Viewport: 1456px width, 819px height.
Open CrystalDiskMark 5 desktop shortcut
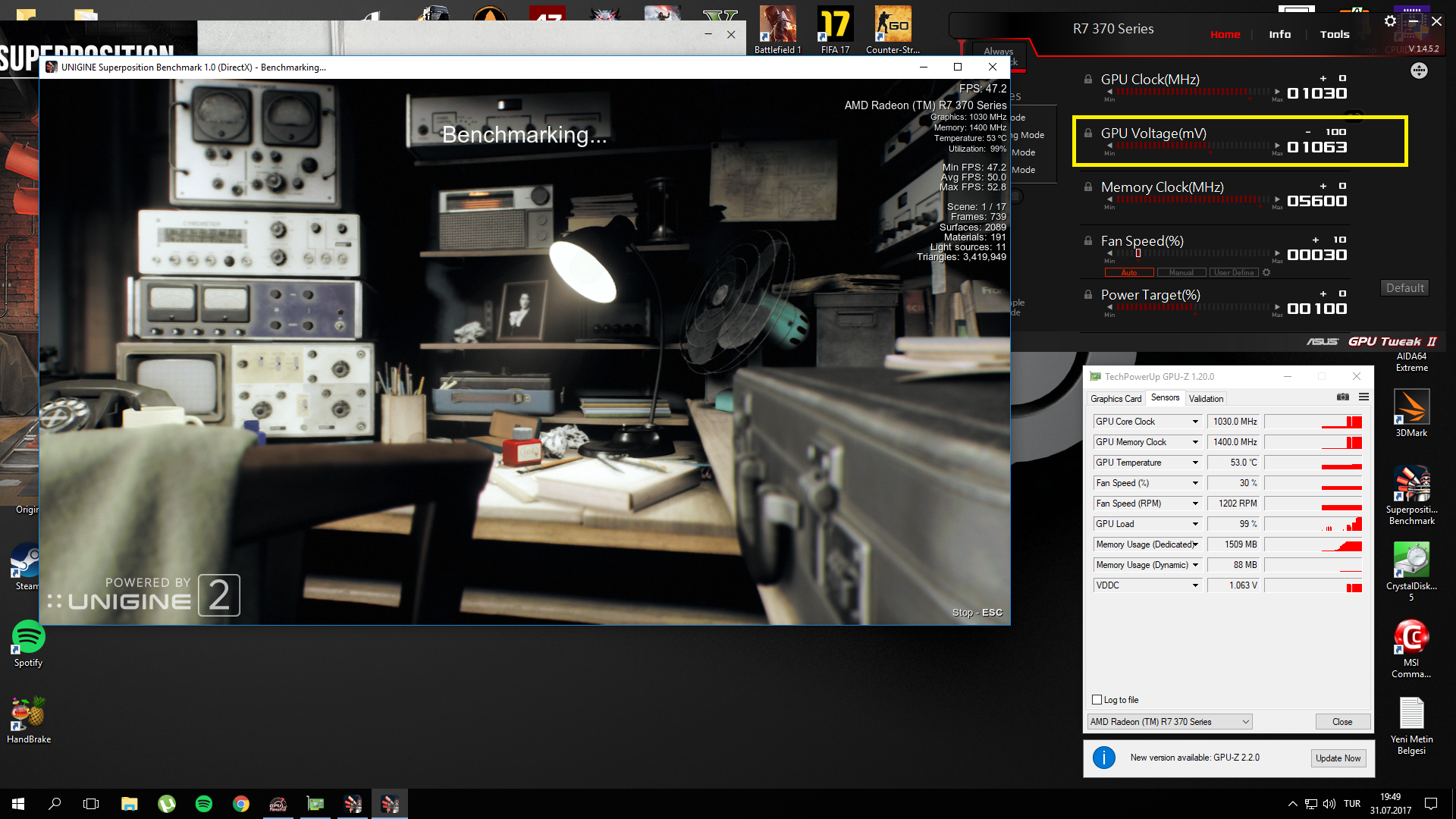pyautogui.click(x=1411, y=572)
